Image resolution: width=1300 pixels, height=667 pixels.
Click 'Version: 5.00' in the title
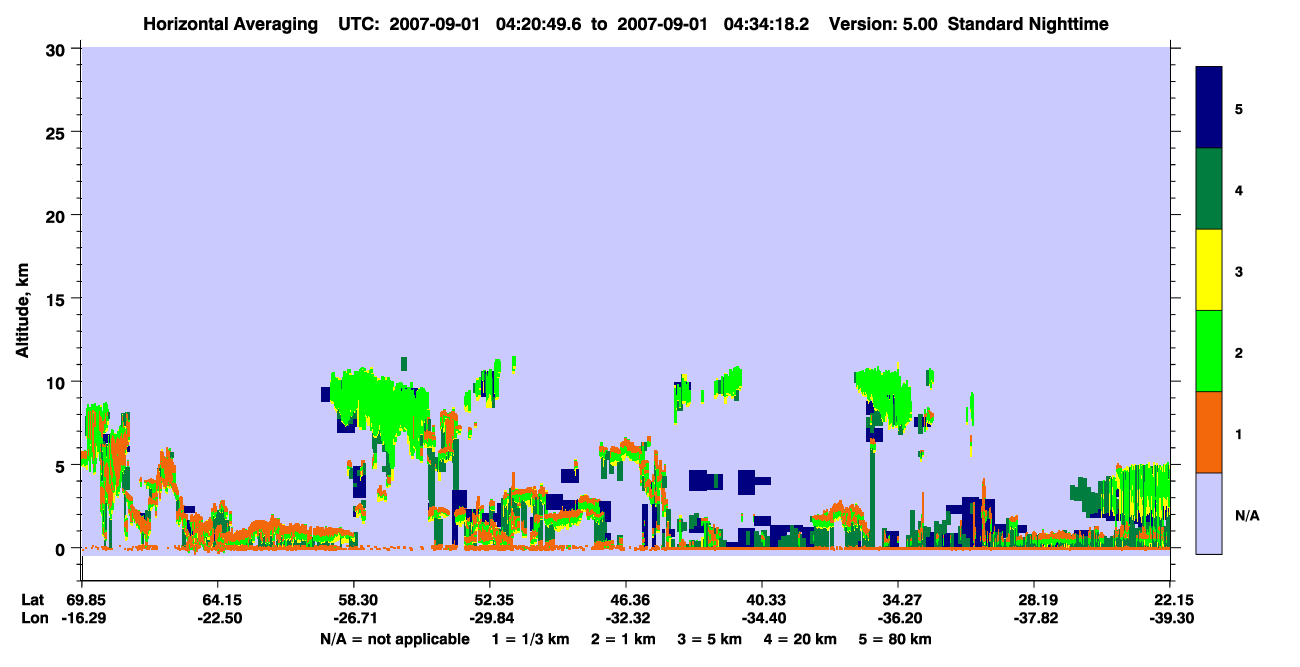pyautogui.click(x=883, y=23)
